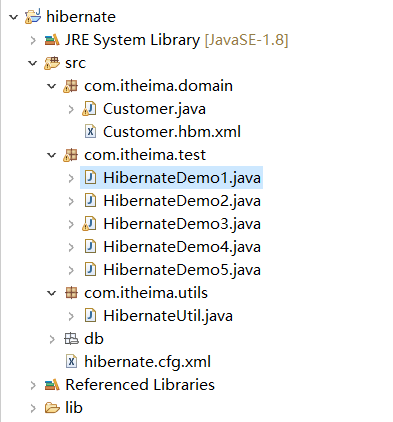Viewport: 393px width, 422px height.
Task: Click the lib folder icon
Action: click(x=52, y=408)
